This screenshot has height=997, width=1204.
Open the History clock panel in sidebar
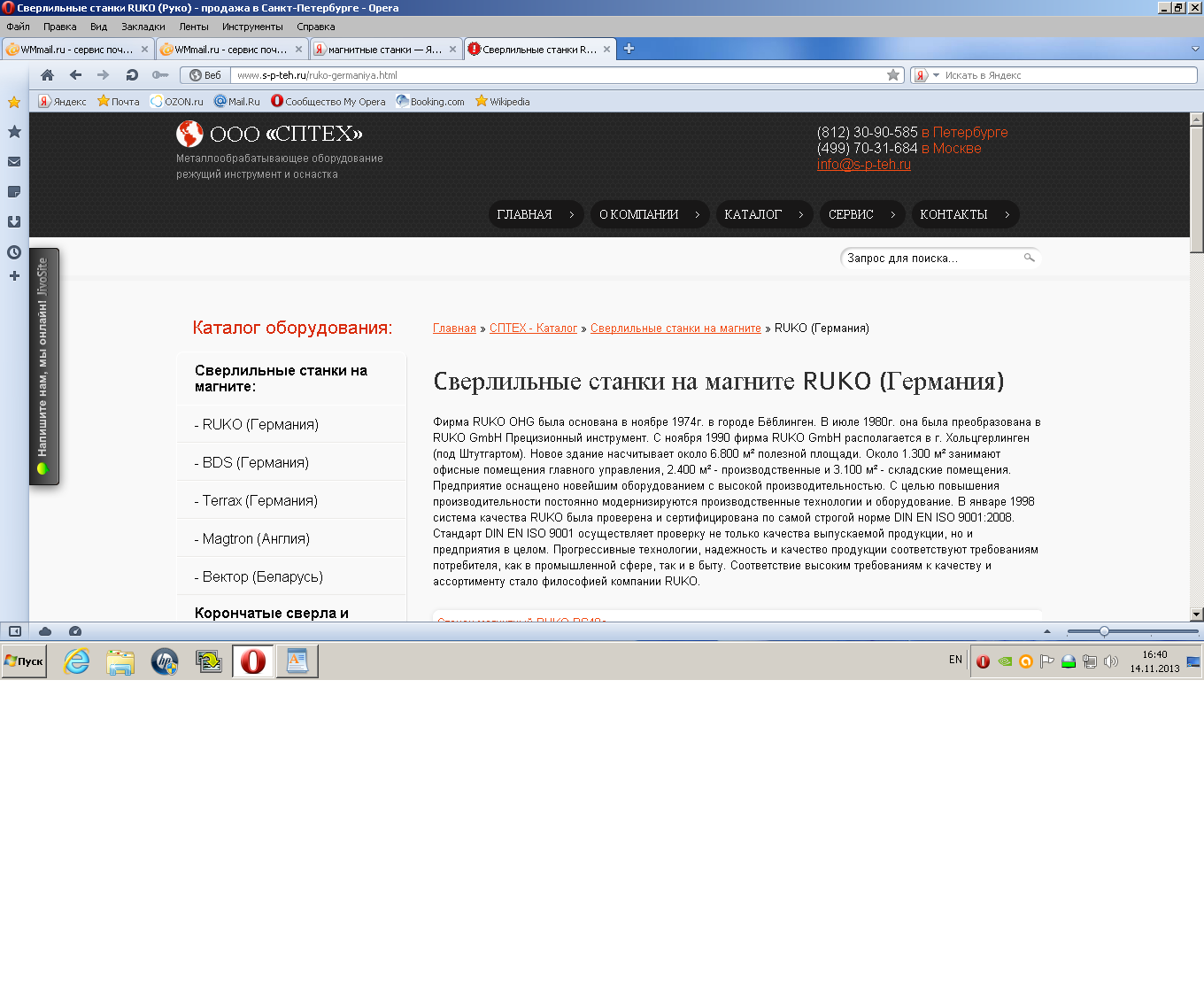point(14,252)
